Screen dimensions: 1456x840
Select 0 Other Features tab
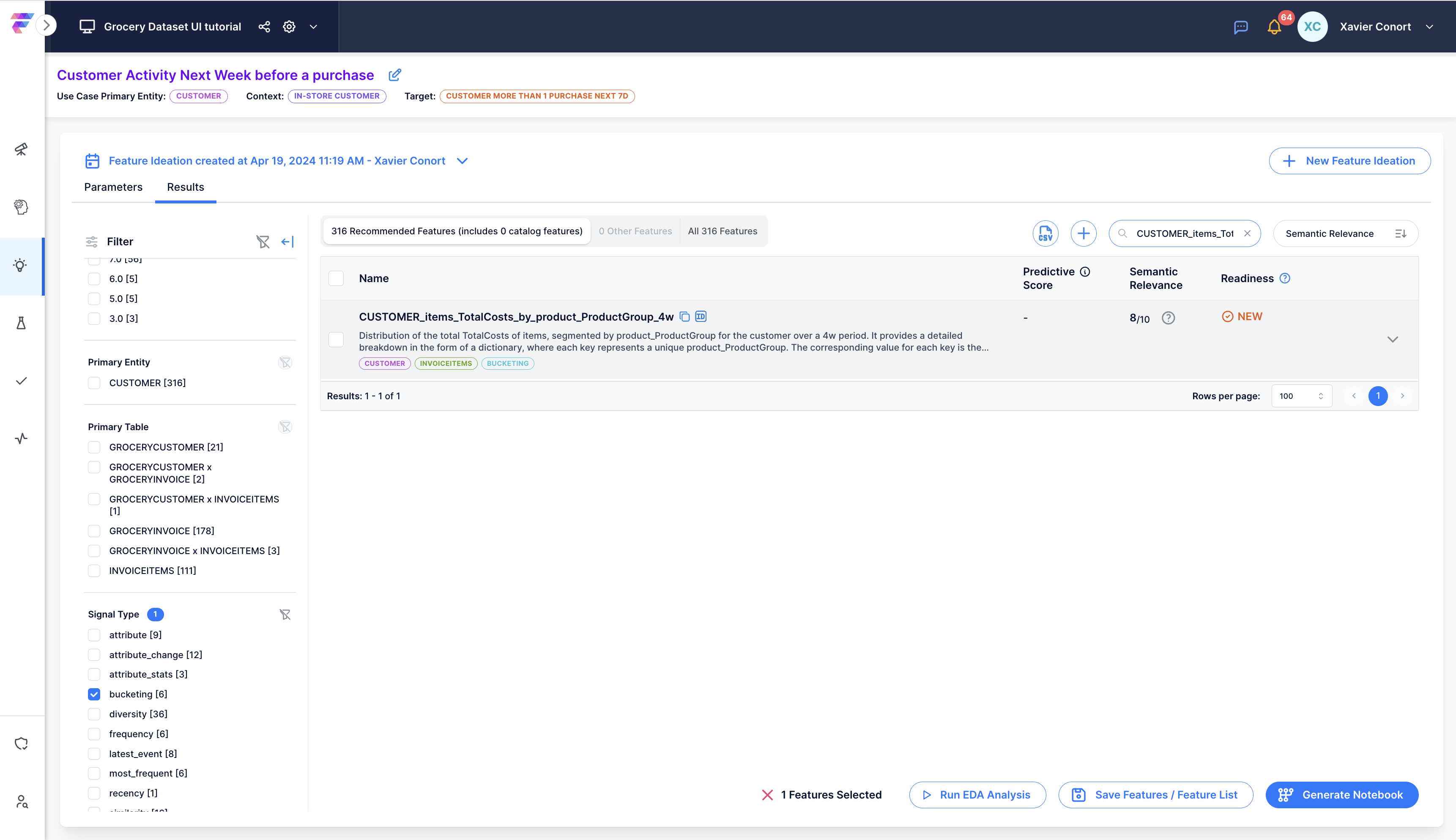[635, 231]
